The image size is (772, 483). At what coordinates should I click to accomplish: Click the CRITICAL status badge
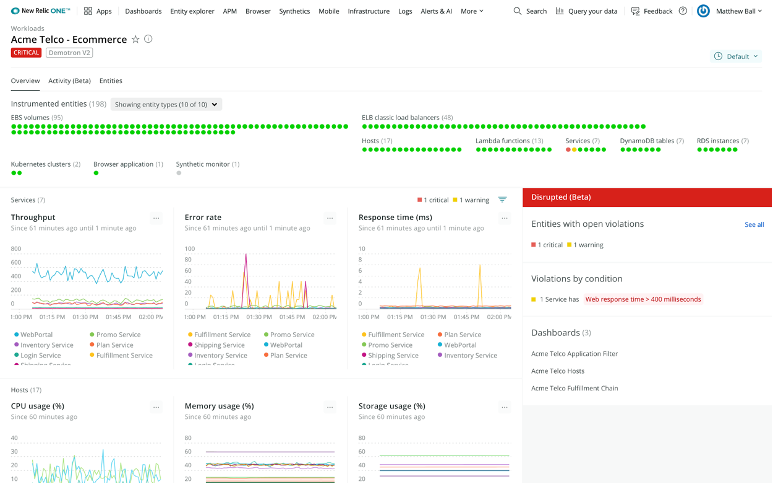pyautogui.click(x=26, y=53)
